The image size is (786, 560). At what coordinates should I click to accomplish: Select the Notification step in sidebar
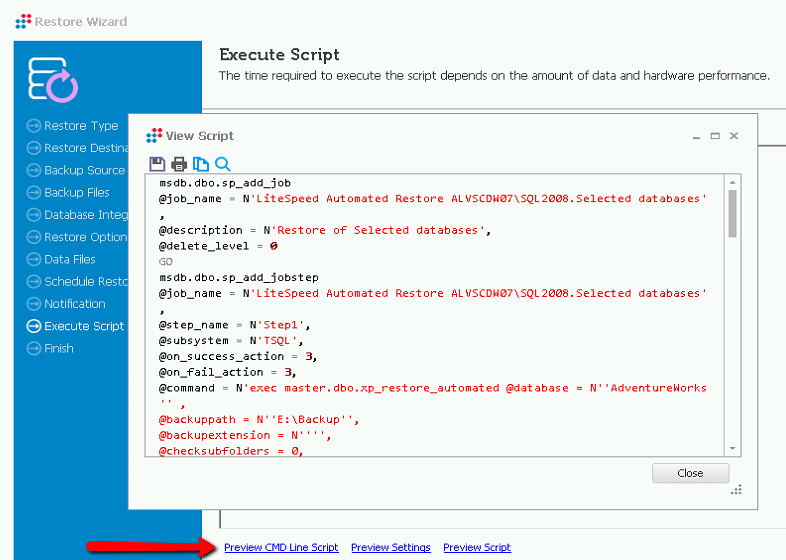tap(74, 304)
